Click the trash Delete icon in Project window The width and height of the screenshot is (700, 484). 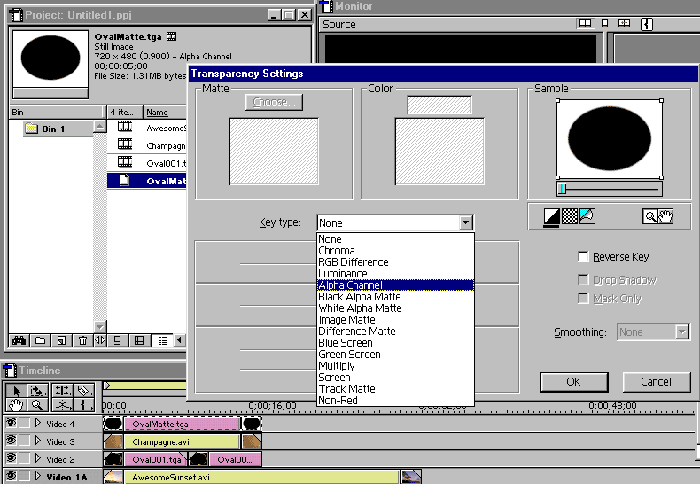[83, 341]
